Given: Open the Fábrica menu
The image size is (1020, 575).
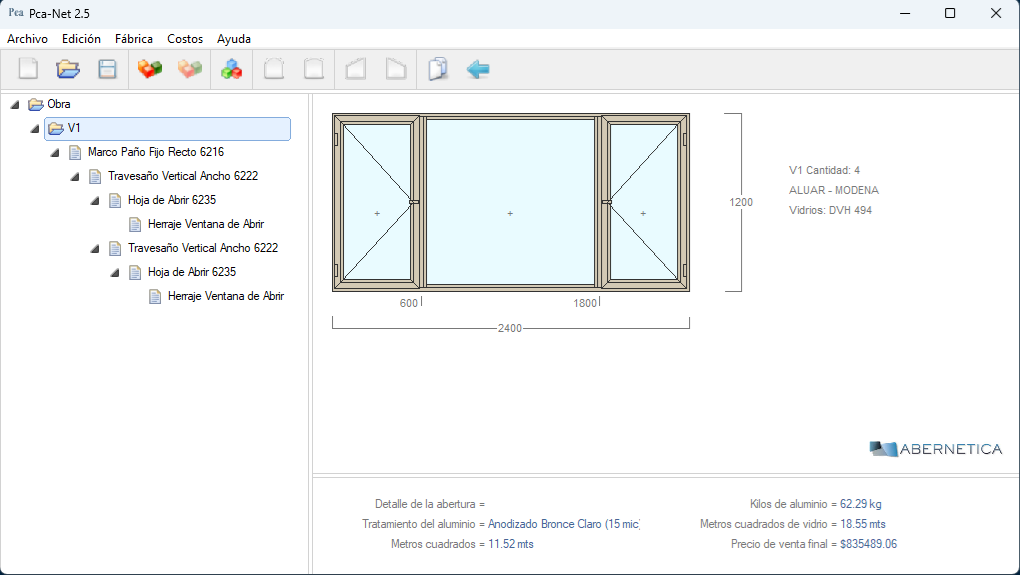Looking at the screenshot, I should click(134, 39).
